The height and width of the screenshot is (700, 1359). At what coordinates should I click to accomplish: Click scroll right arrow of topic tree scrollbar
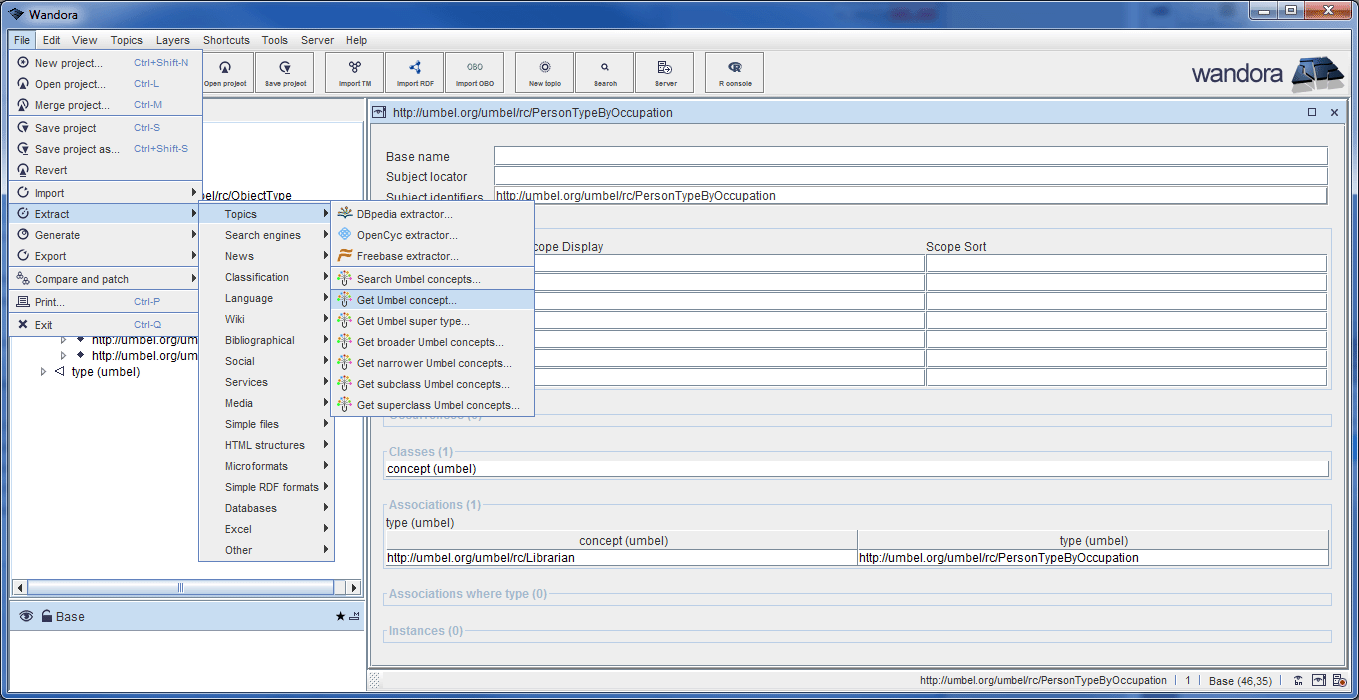coord(353,588)
